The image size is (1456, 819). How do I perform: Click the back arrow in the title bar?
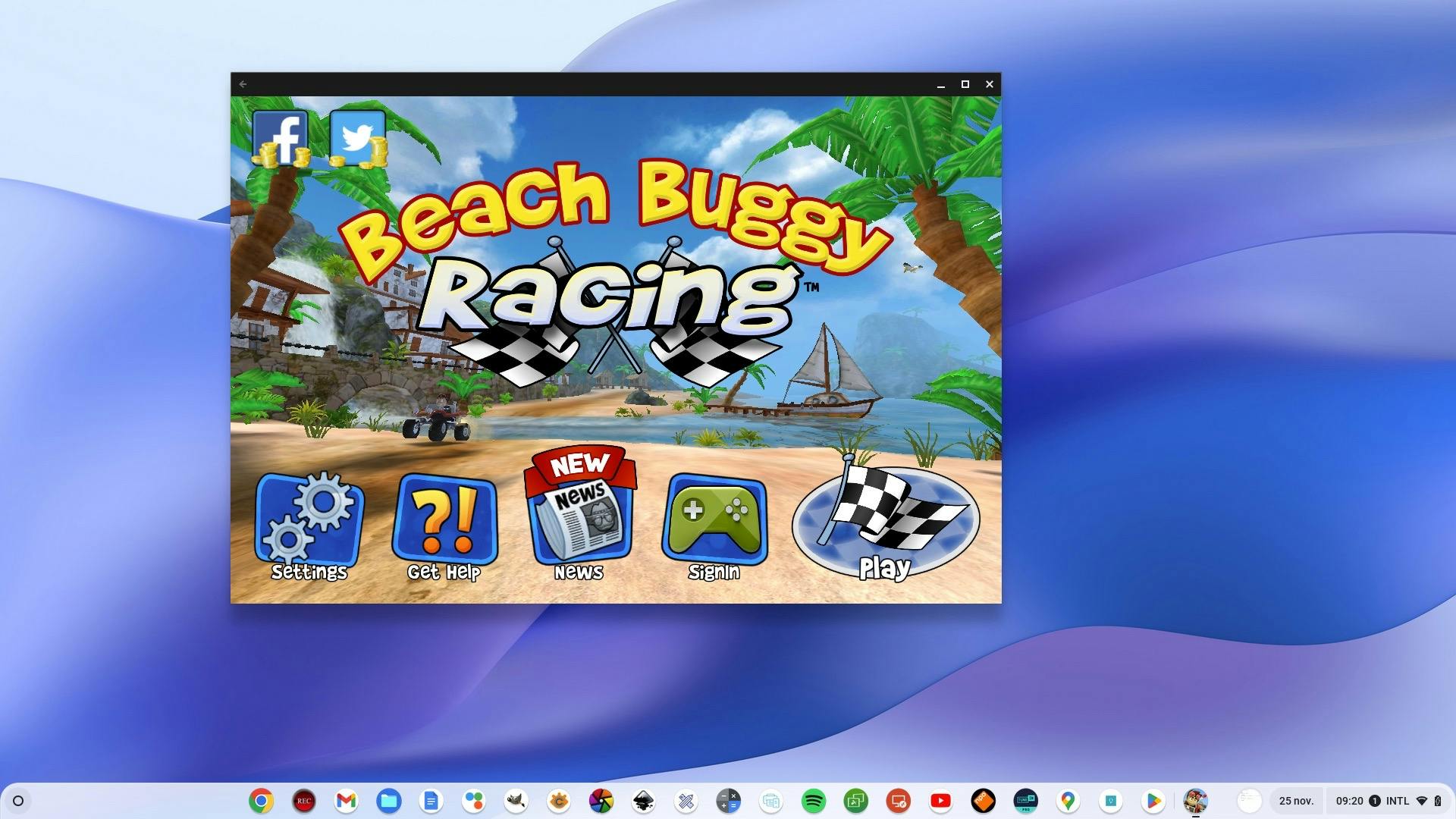point(243,84)
